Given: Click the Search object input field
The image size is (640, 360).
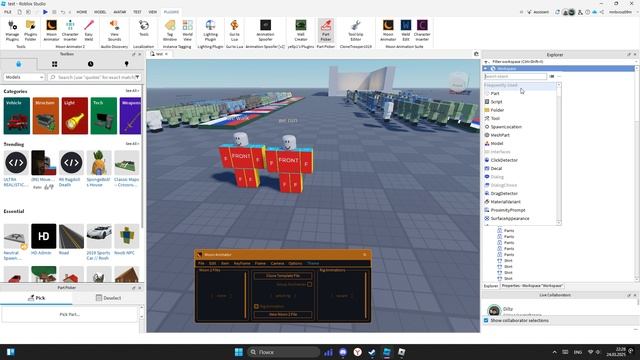Looking at the screenshot, I should (515, 76).
